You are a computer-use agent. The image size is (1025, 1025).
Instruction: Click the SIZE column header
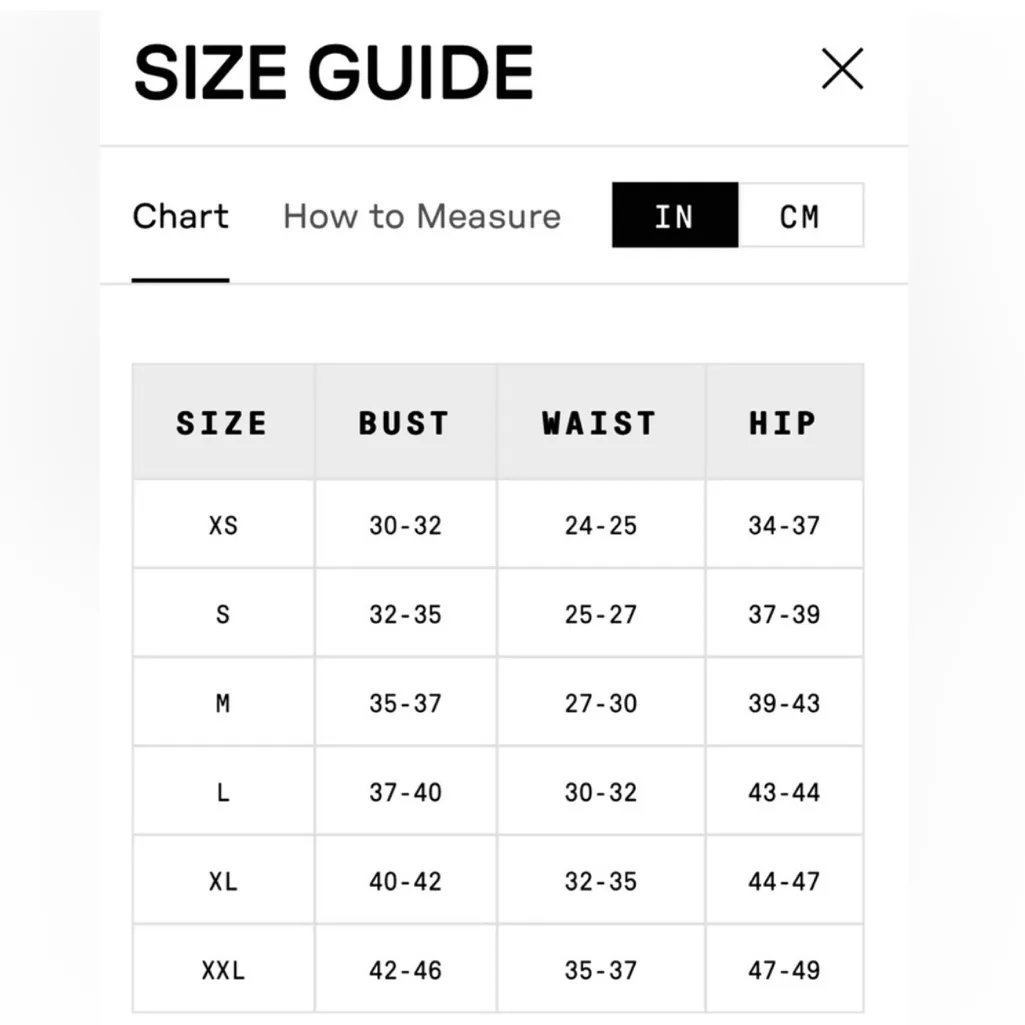tap(222, 423)
